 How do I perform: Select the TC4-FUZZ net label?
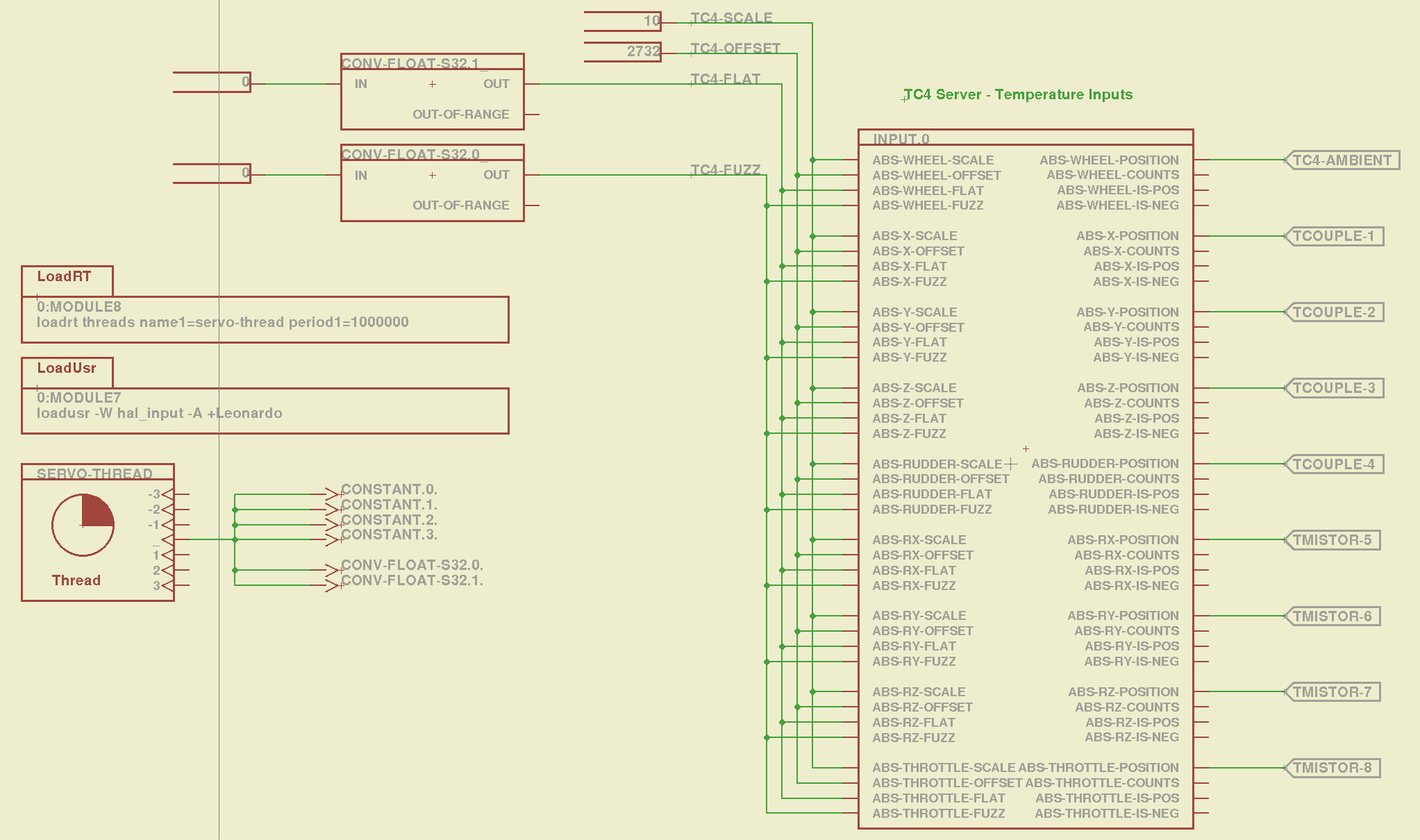[725, 170]
